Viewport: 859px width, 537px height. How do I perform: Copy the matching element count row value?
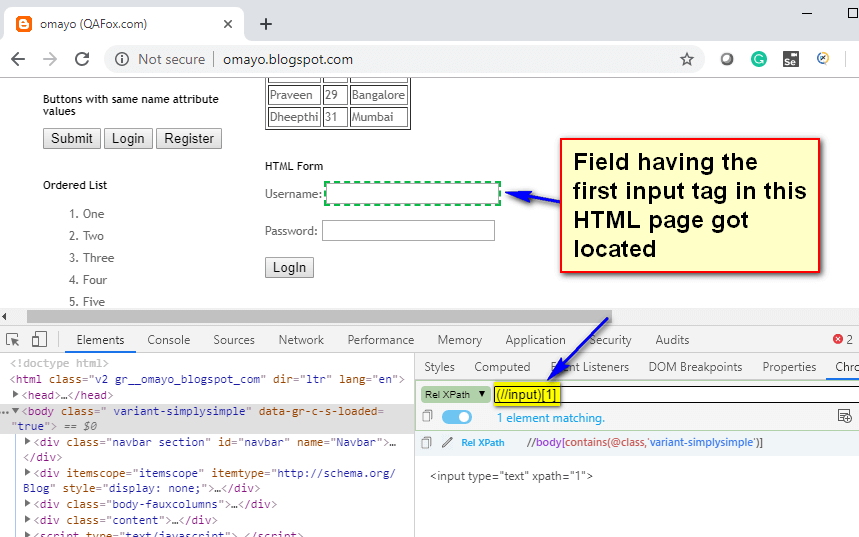click(427, 416)
